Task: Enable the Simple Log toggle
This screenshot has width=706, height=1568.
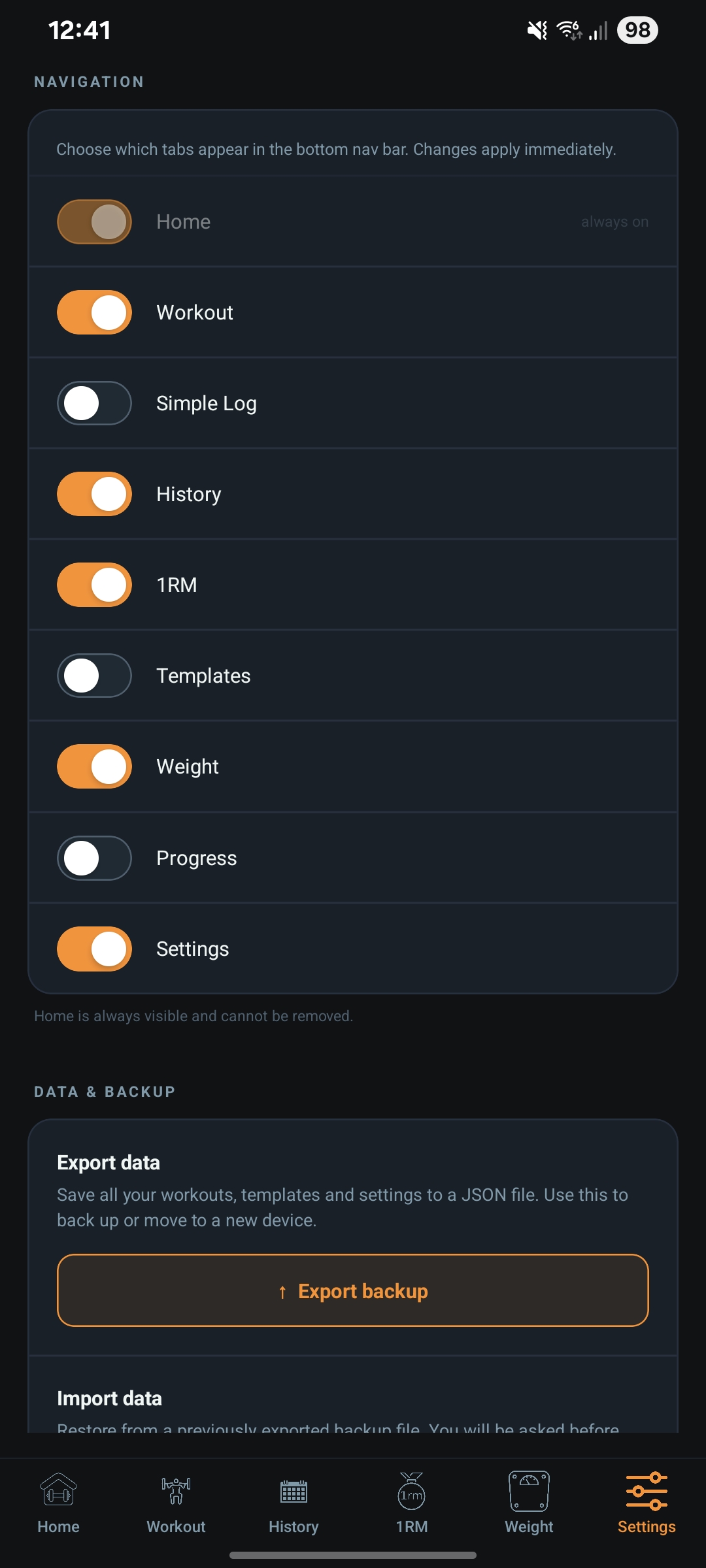Action: pos(94,403)
